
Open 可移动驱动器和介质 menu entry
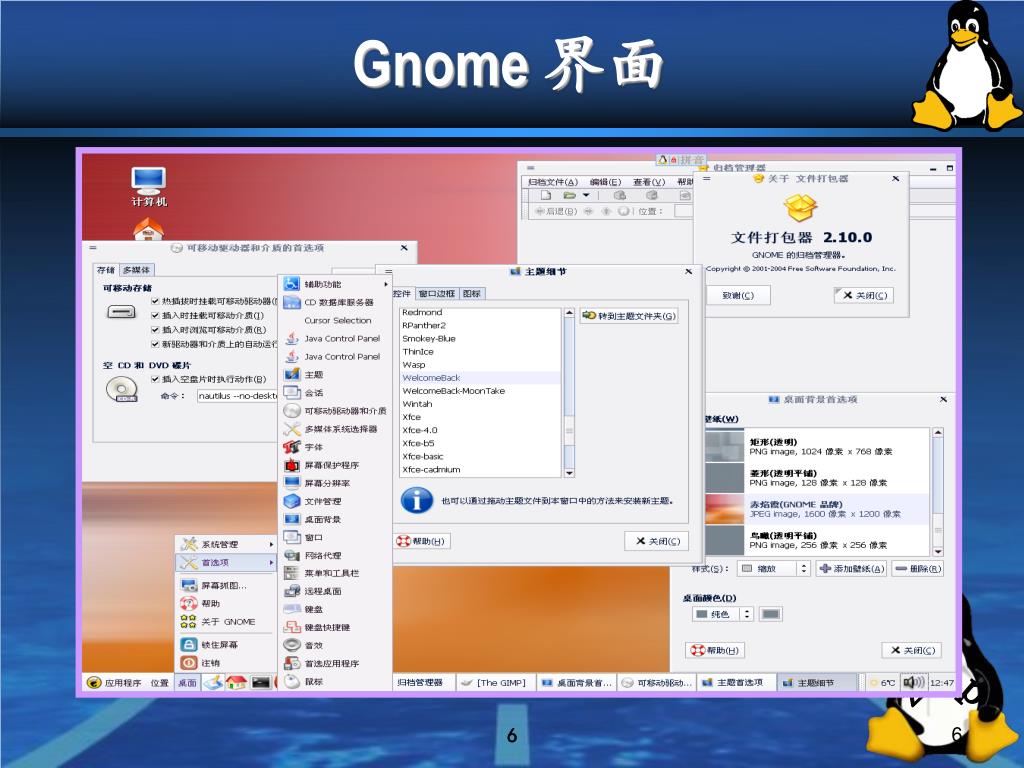335,411
